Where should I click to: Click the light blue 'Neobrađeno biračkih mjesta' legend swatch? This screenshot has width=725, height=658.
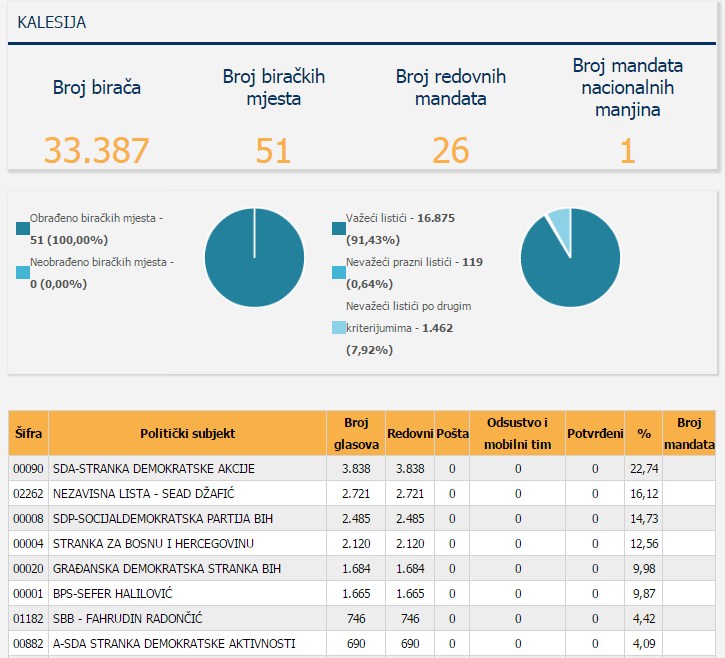[23, 273]
